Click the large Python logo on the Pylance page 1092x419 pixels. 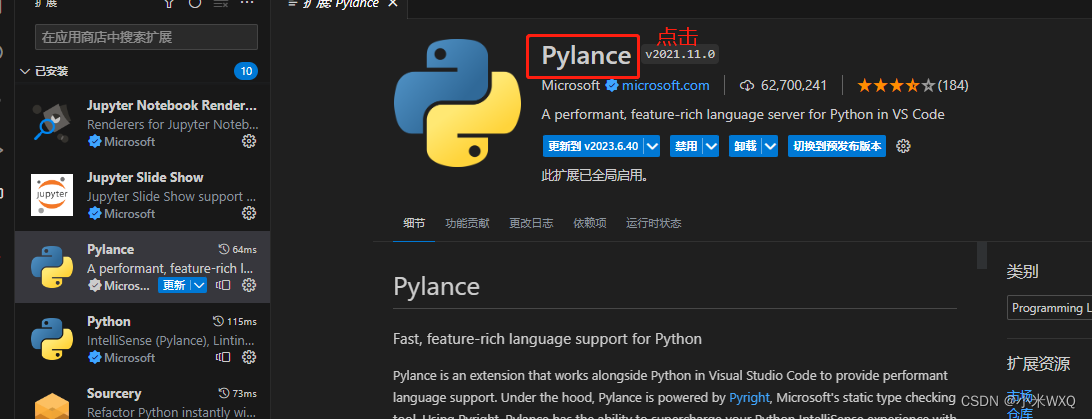point(457,102)
